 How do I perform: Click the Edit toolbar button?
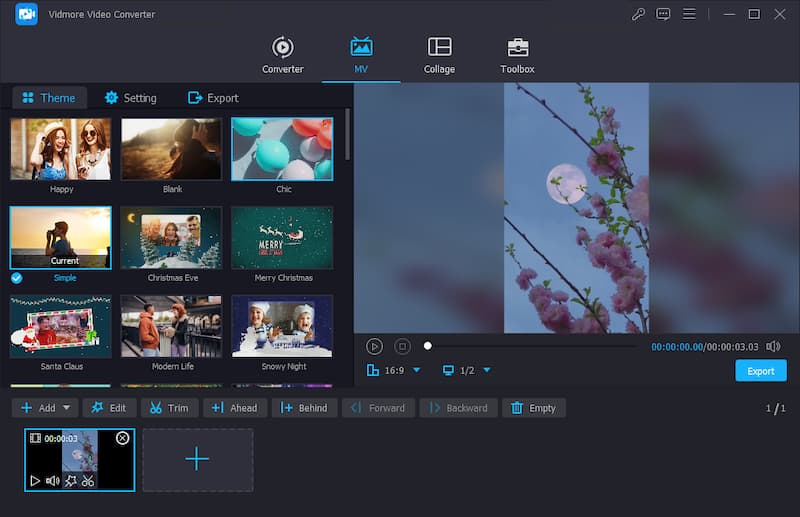coord(109,408)
